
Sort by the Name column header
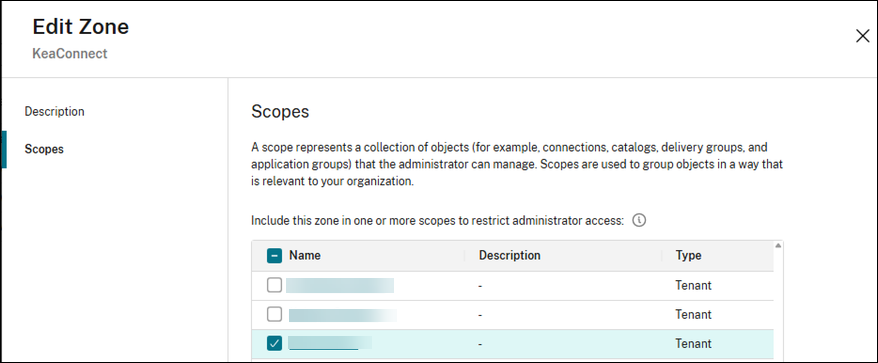(x=305, y=255)
